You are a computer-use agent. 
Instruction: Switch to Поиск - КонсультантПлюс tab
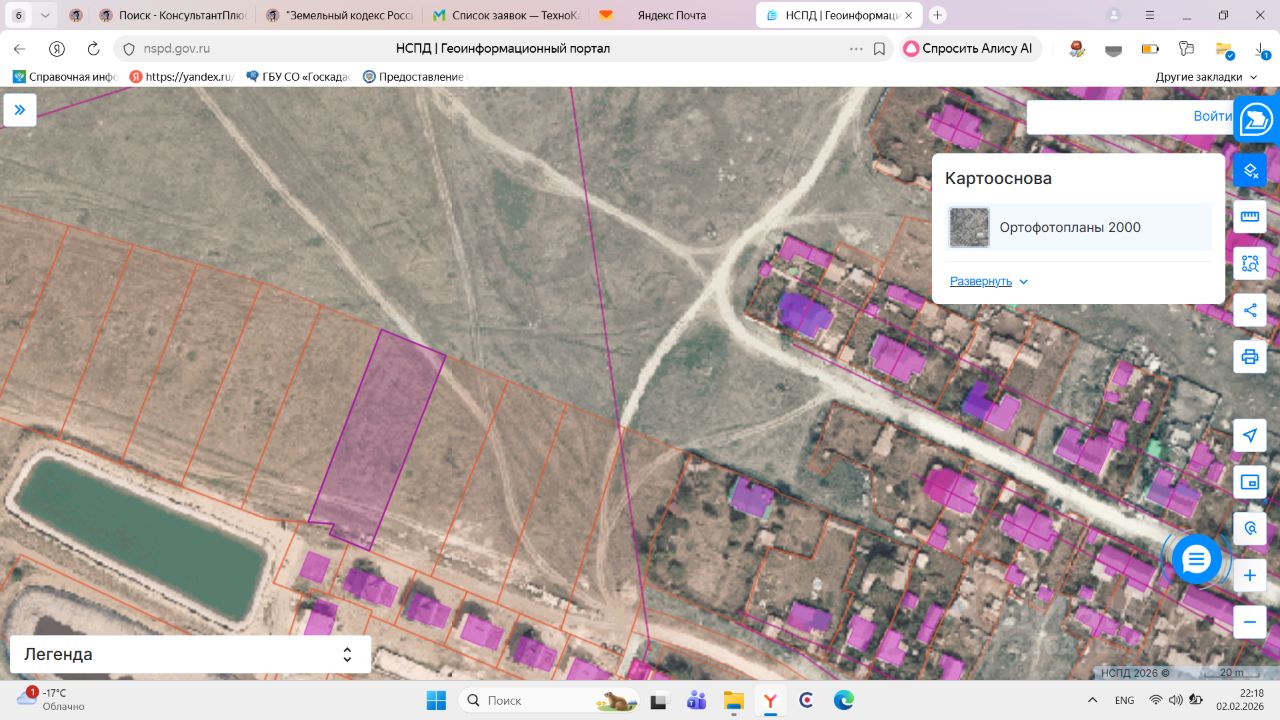(175, 15)
